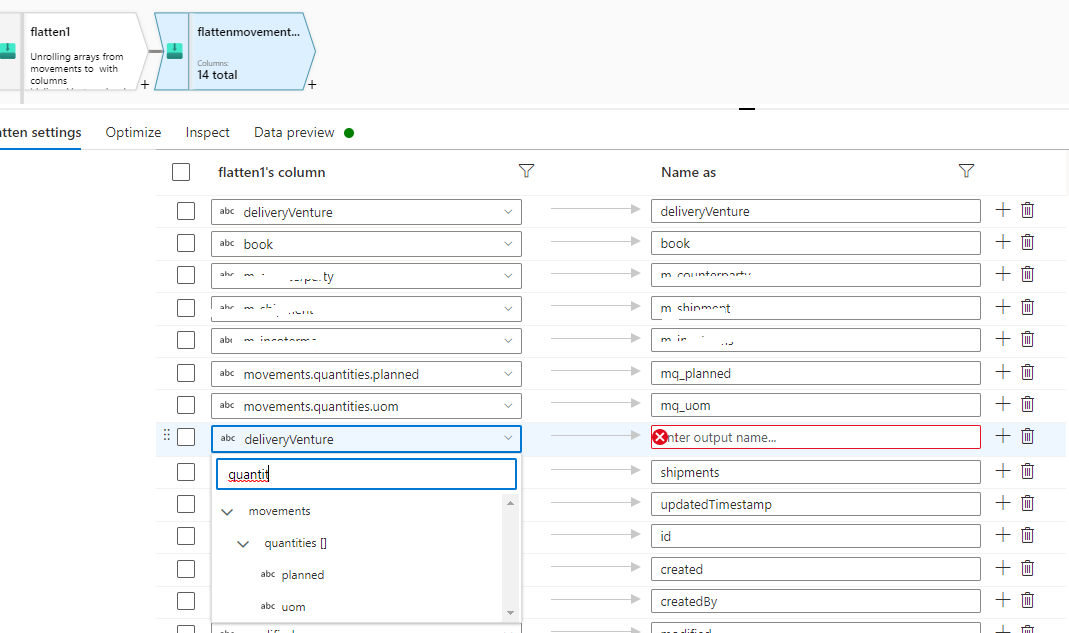Delete the mq_planned mapping row
The height and width of the screenshot is (633, 1069).
[x=1027, y=372]
